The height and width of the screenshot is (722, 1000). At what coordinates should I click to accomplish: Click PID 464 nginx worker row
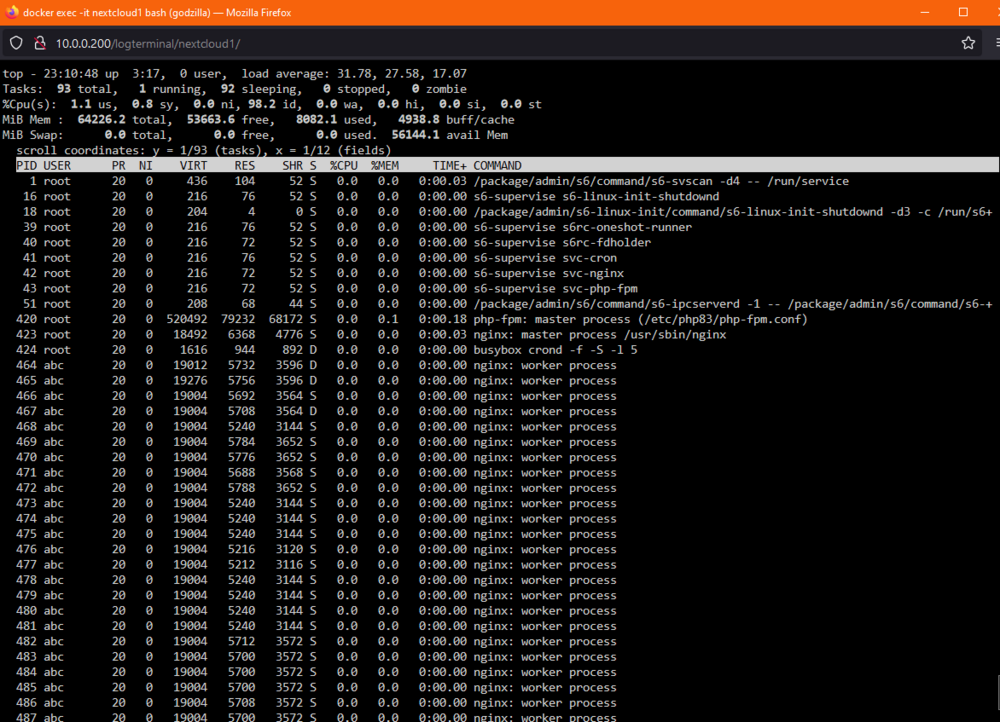(316, 365)
